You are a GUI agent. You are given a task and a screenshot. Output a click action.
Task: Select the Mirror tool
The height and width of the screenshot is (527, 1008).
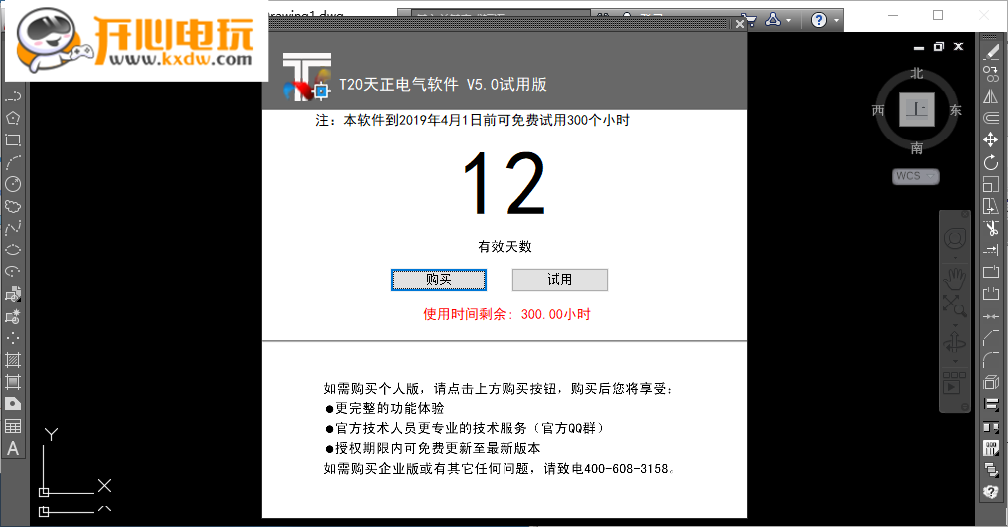tap(991, 97)
